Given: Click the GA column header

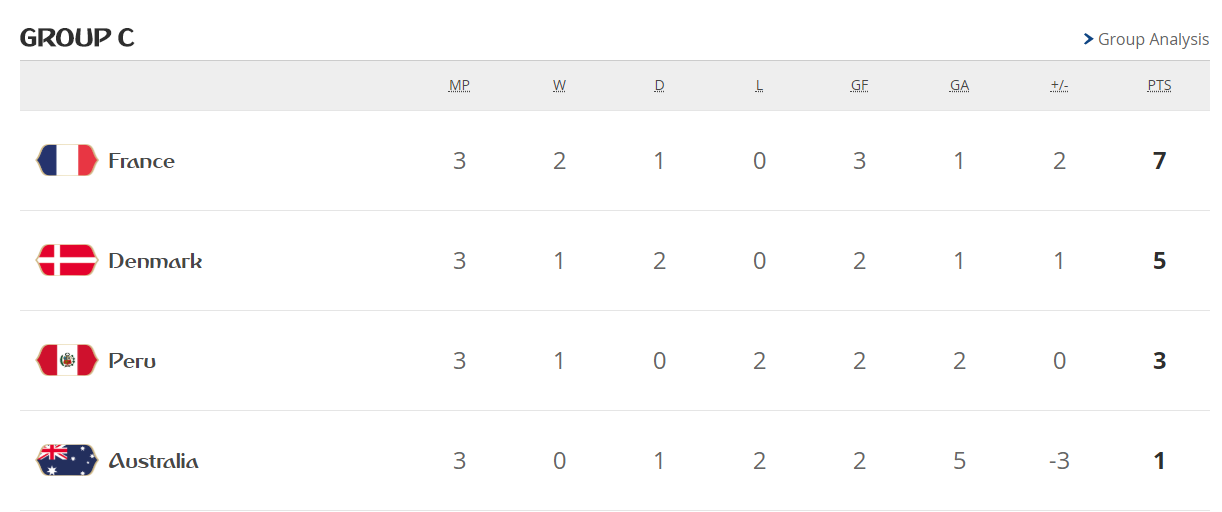Looking at the screenshot, I should (x=959, y=85).
